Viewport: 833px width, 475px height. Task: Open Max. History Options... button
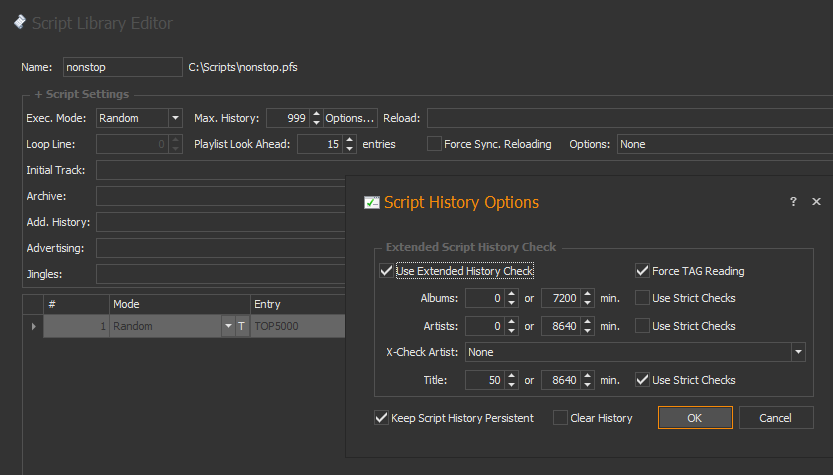[350, 118]
